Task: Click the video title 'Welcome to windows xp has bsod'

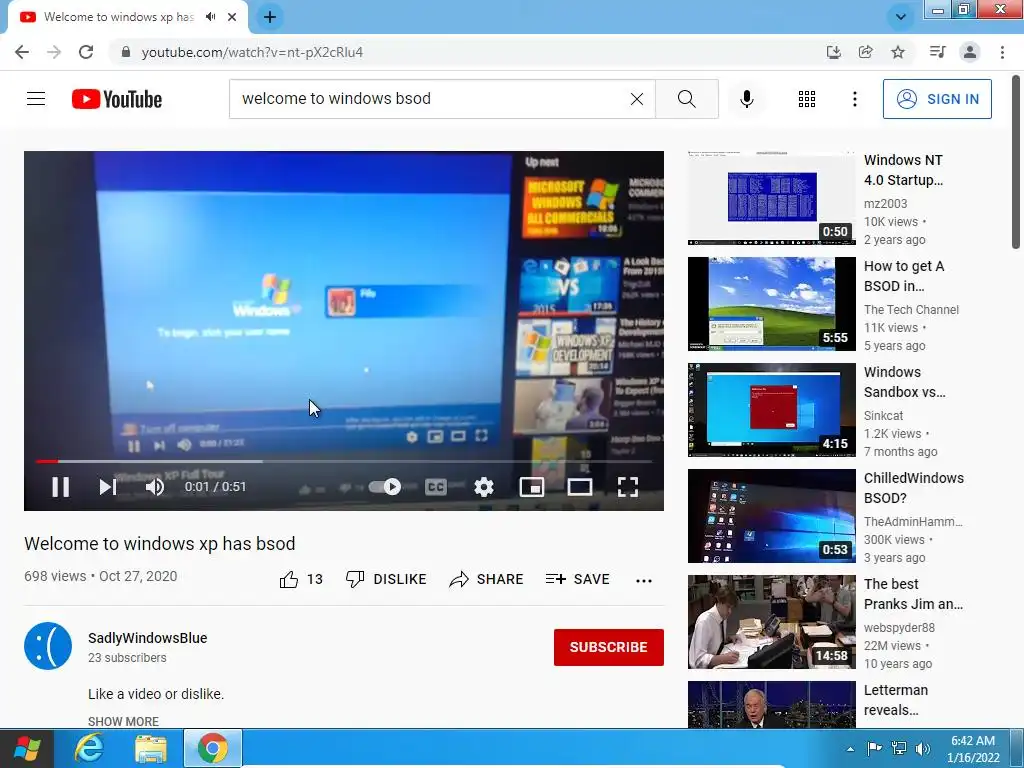Action: tap(160, 544)
